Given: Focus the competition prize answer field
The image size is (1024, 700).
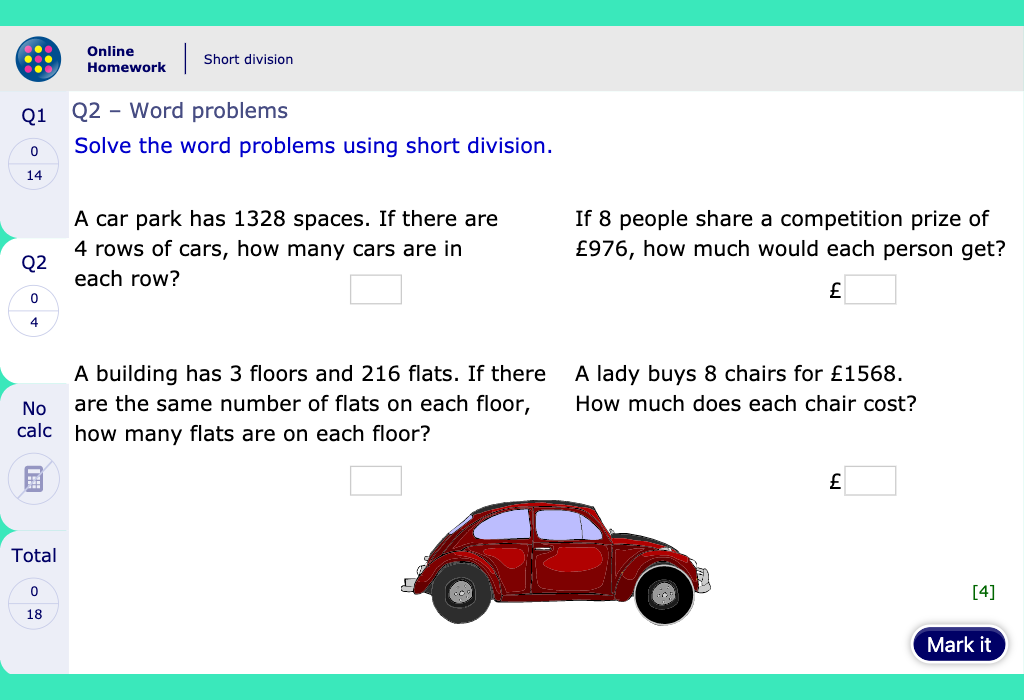Looking at the screenshot, I should pyautogui.click(x=869, y=290).
